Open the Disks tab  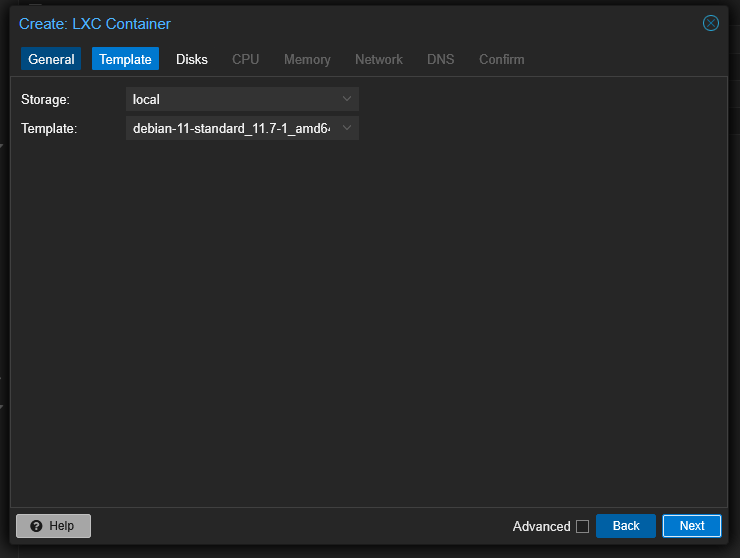(x=192, y=59)
